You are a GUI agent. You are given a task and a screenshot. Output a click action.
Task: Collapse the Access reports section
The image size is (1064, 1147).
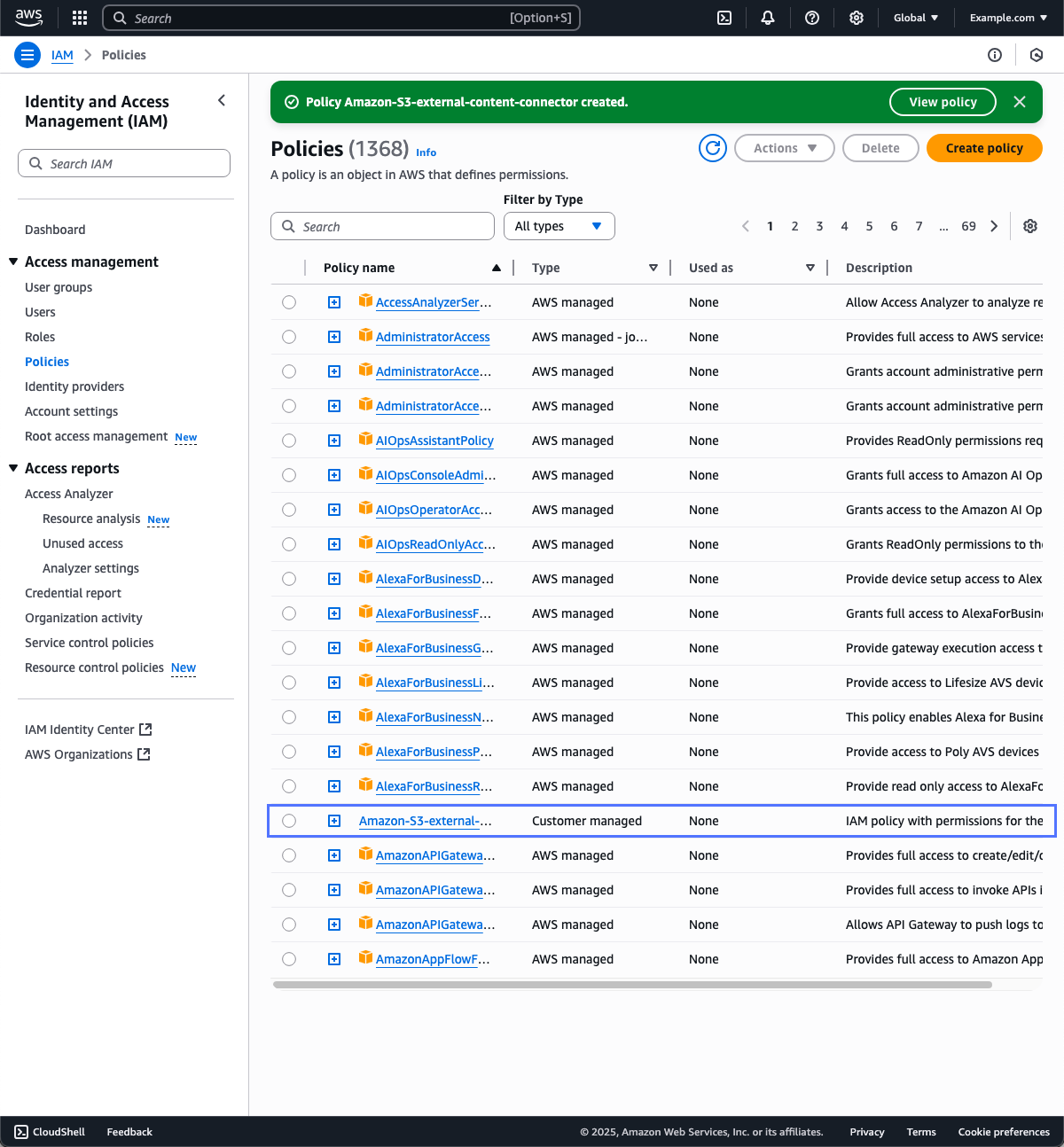(13, 468)
